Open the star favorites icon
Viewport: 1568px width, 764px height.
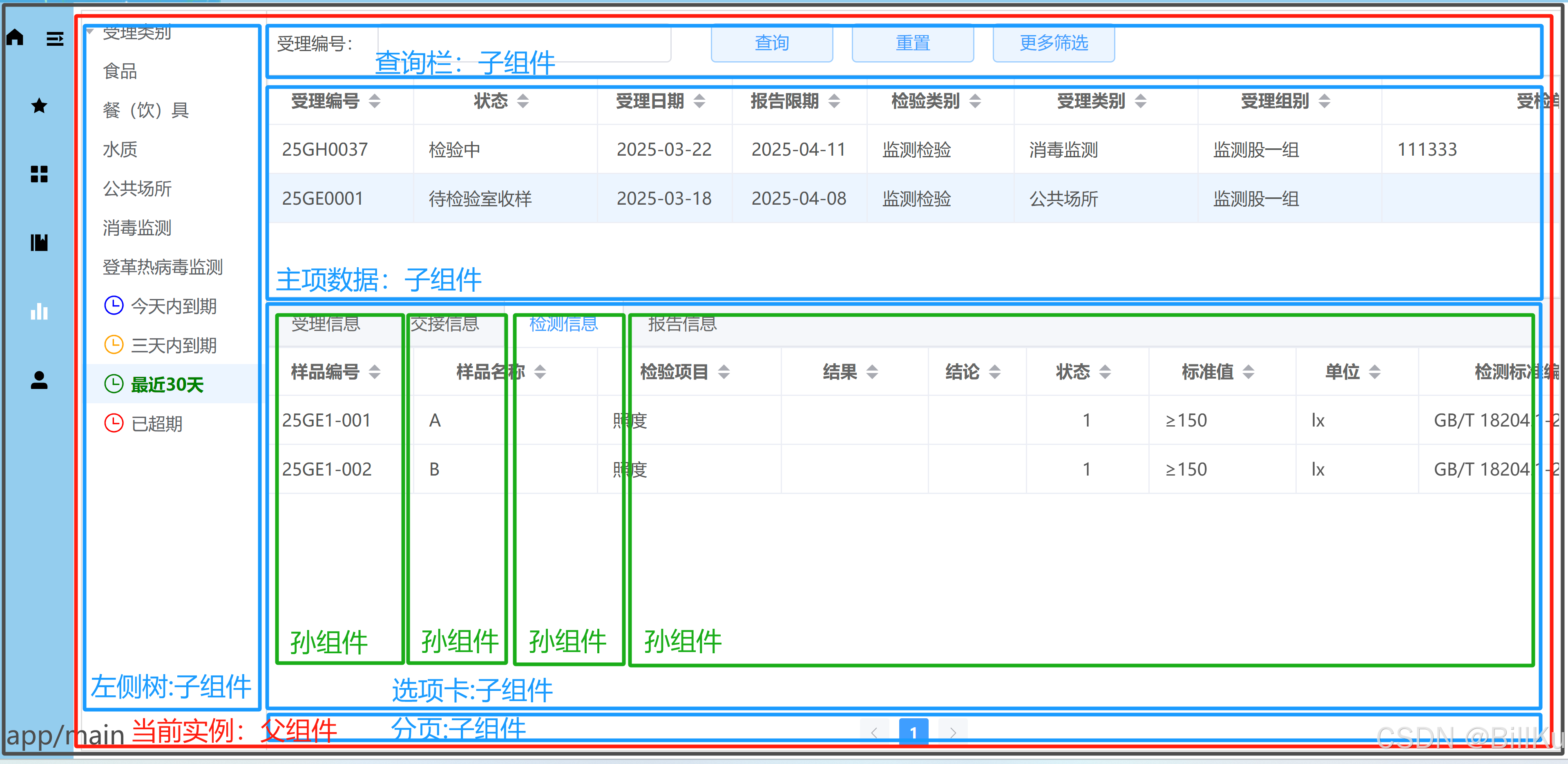click(x=39, y=106)
